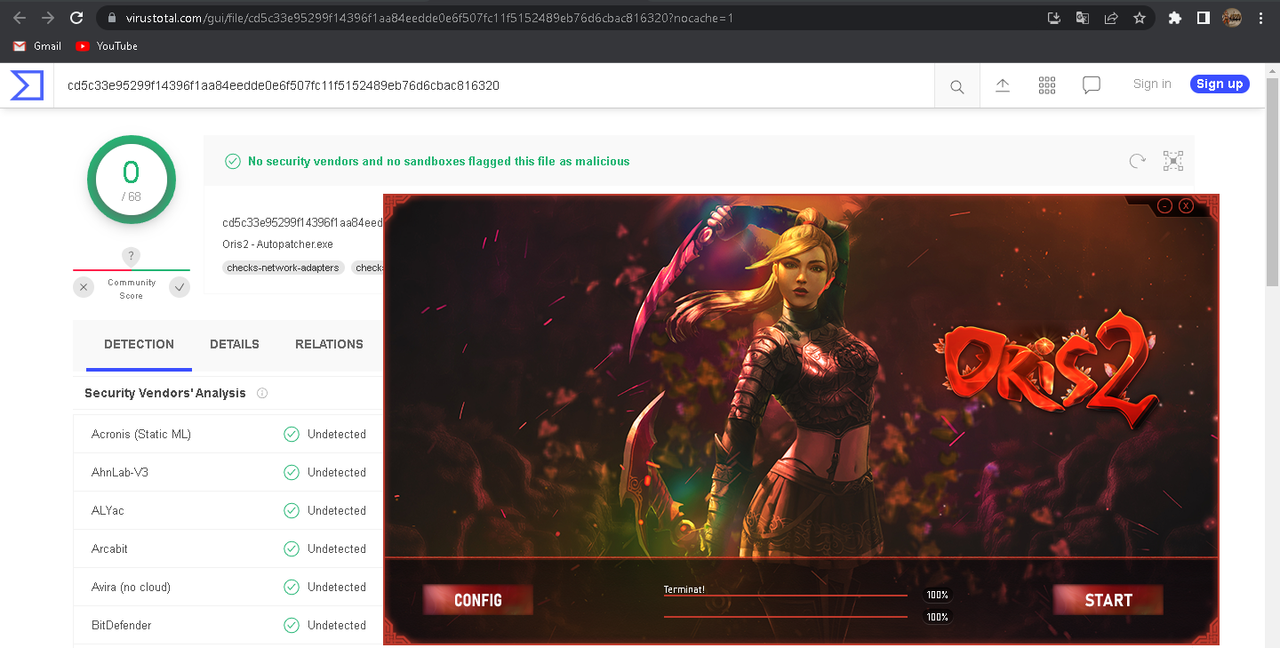Open the upload file icon

coord(1003,86)
